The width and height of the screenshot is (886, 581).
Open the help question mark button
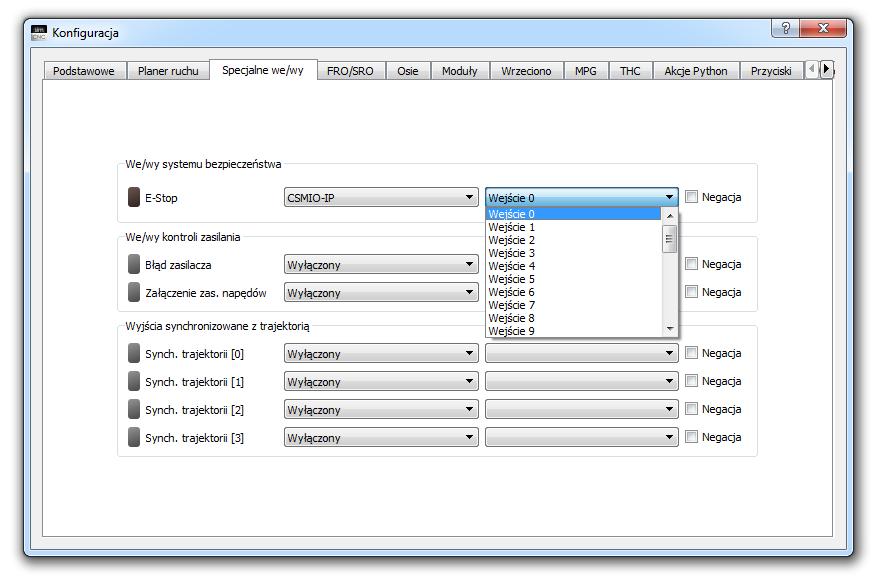click(785, 28)
